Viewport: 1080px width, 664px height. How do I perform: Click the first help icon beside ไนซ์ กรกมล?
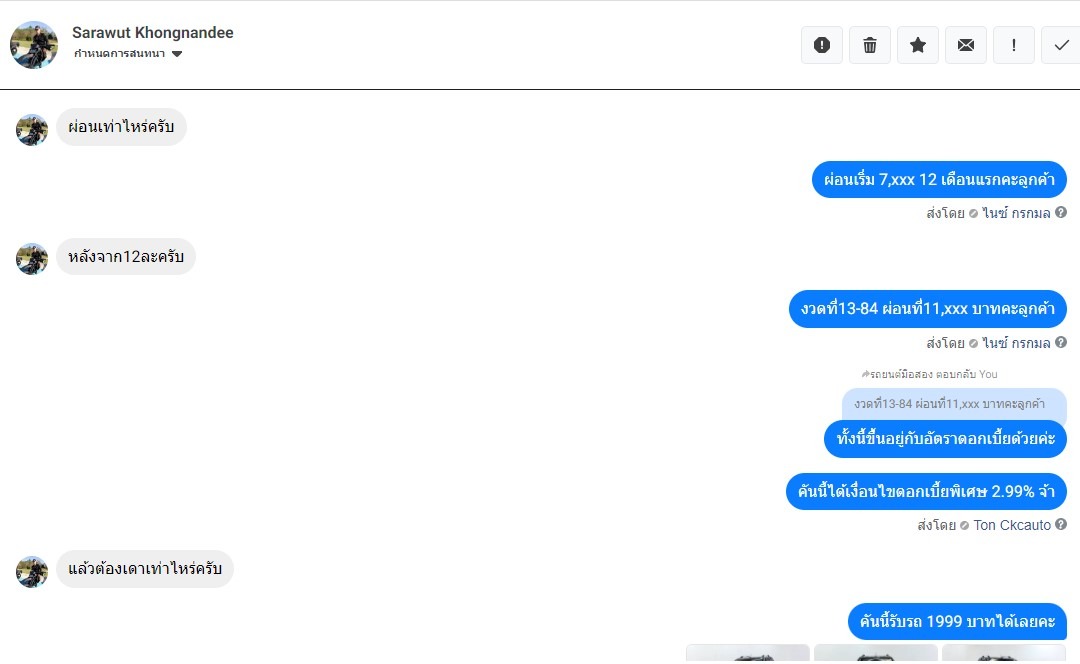pyautogui.click(x=1061, y=212)
